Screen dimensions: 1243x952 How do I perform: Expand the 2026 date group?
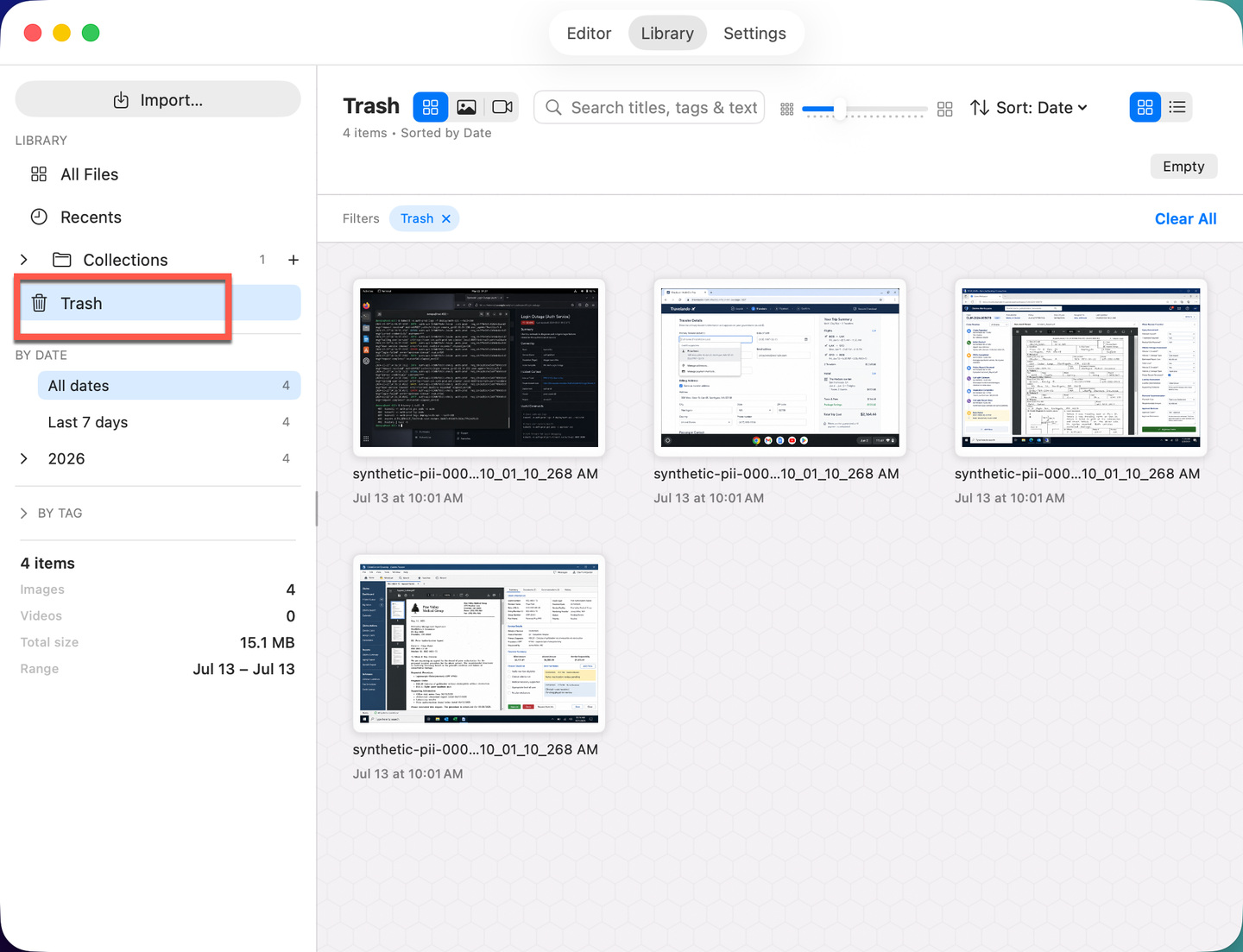point(24,458)
